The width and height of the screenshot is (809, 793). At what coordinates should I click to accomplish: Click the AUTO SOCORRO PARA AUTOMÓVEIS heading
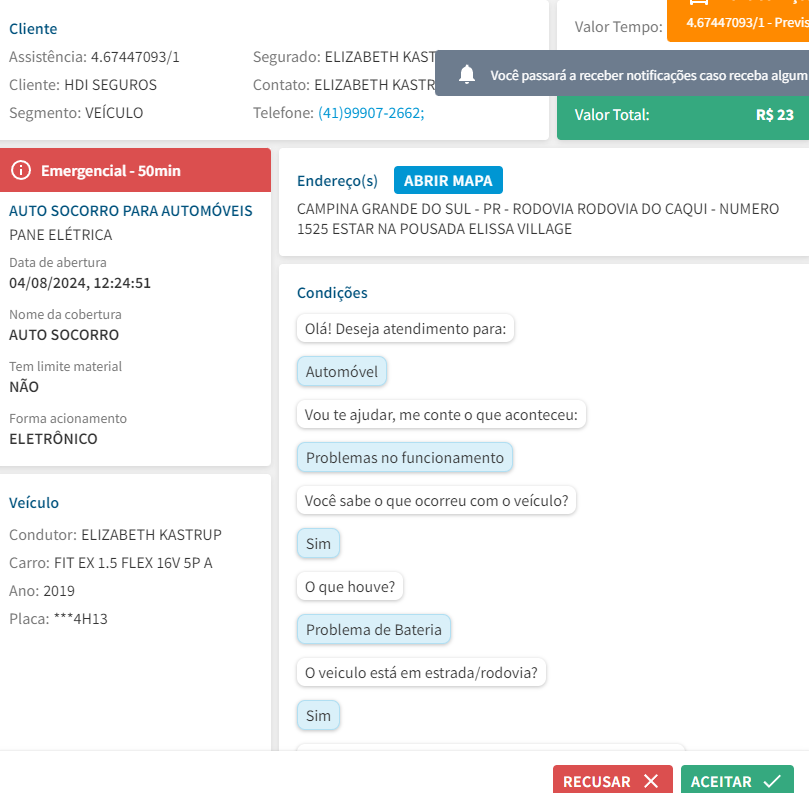[131, 211]
